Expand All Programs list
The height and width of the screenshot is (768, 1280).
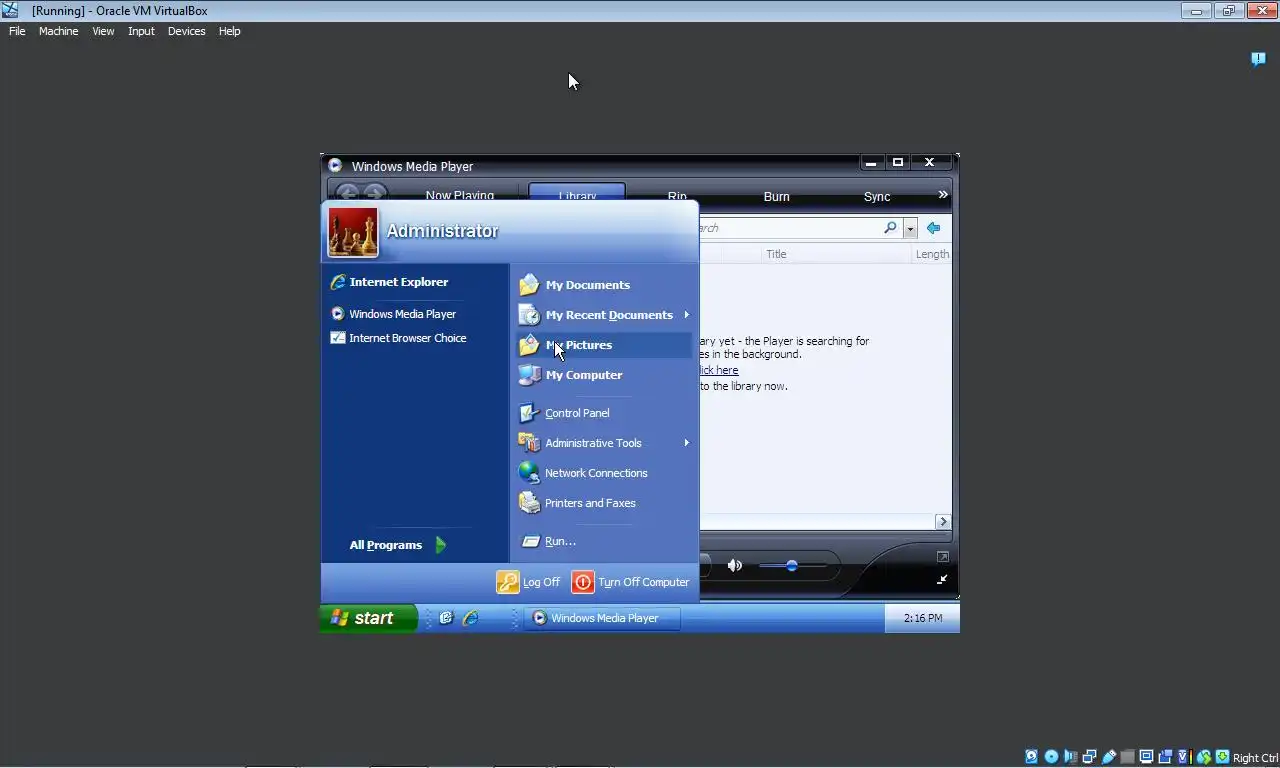[398, 545]
